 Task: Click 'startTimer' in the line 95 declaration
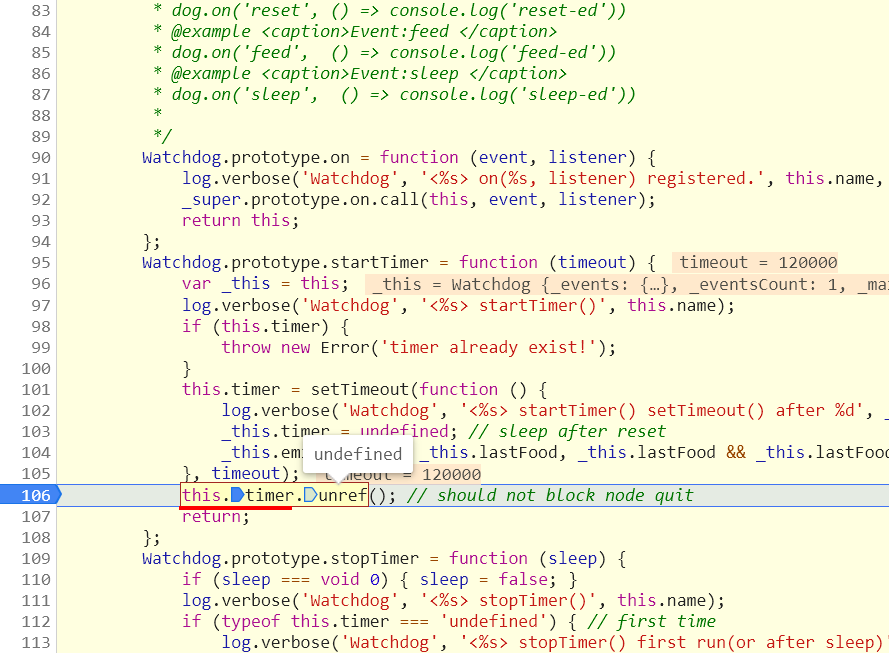[x=379, y=263]
